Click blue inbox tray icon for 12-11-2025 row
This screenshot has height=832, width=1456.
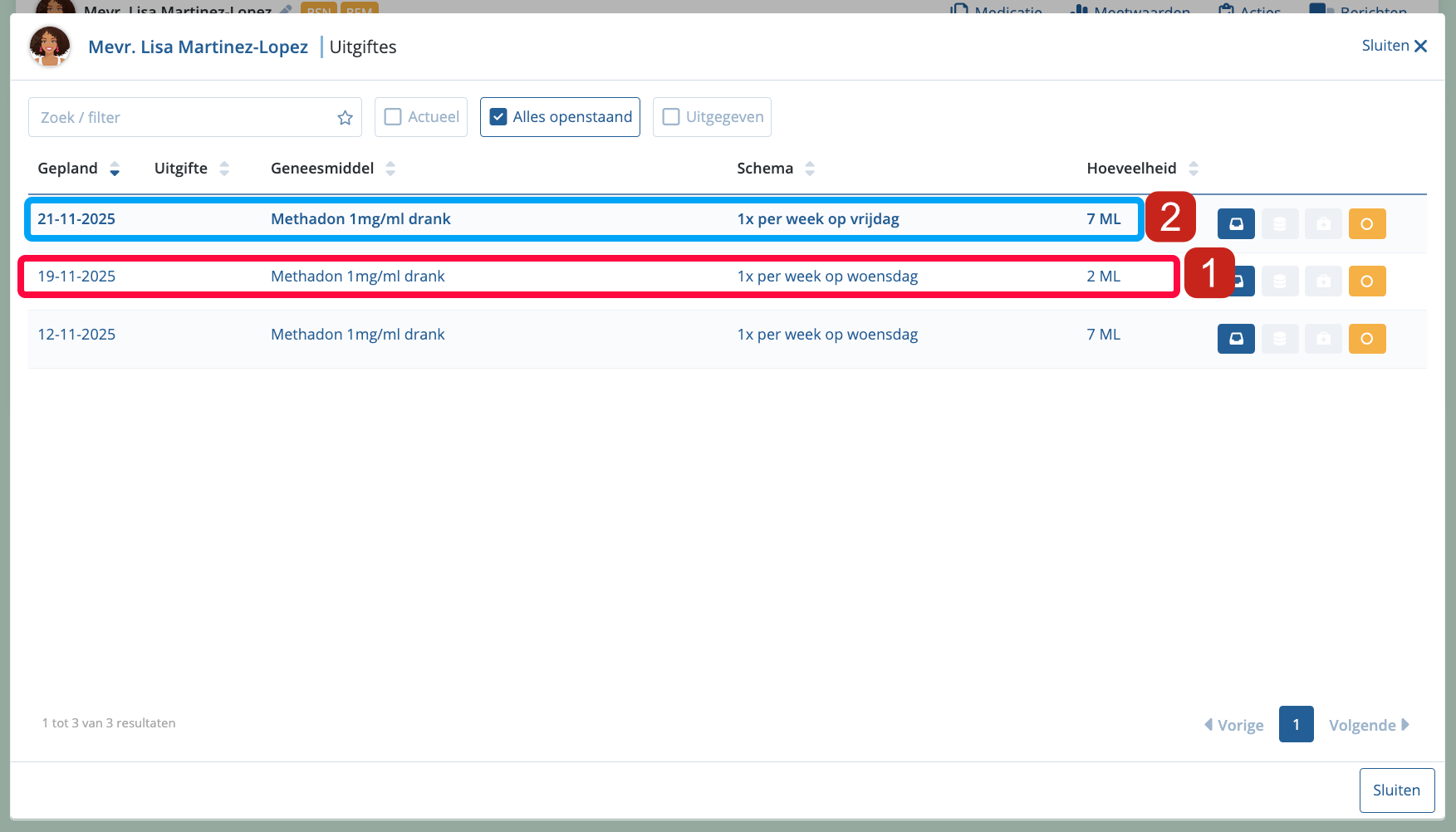[x=1236, y=339]
